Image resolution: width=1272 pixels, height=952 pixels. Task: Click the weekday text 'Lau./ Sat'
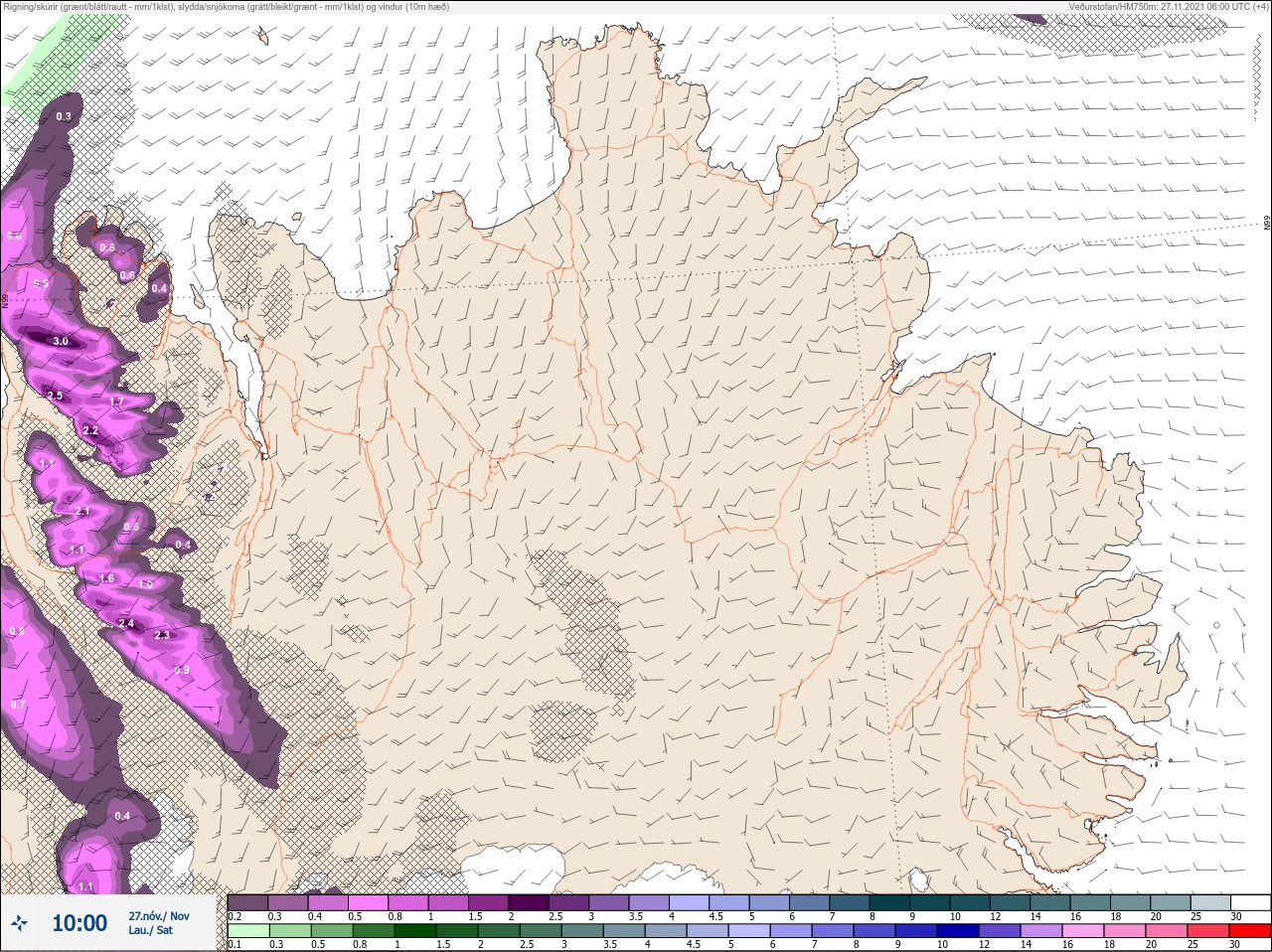click(x=151, y=930)
